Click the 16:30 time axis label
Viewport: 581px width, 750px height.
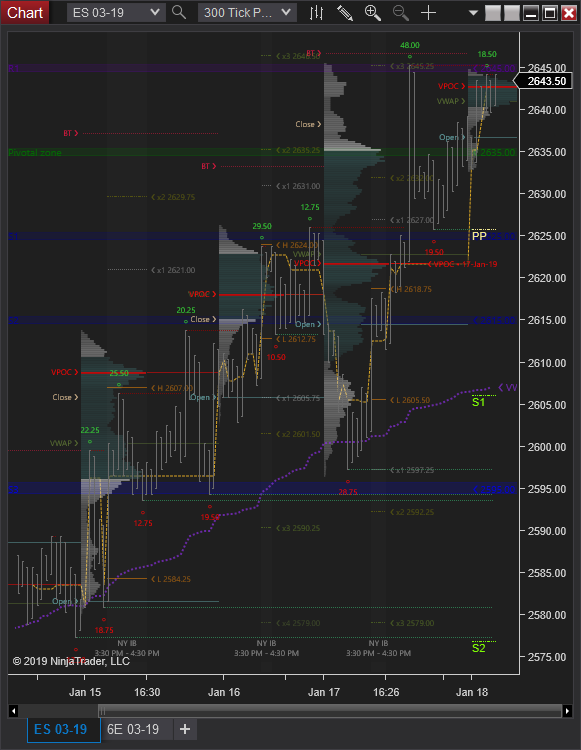point(147,692)
